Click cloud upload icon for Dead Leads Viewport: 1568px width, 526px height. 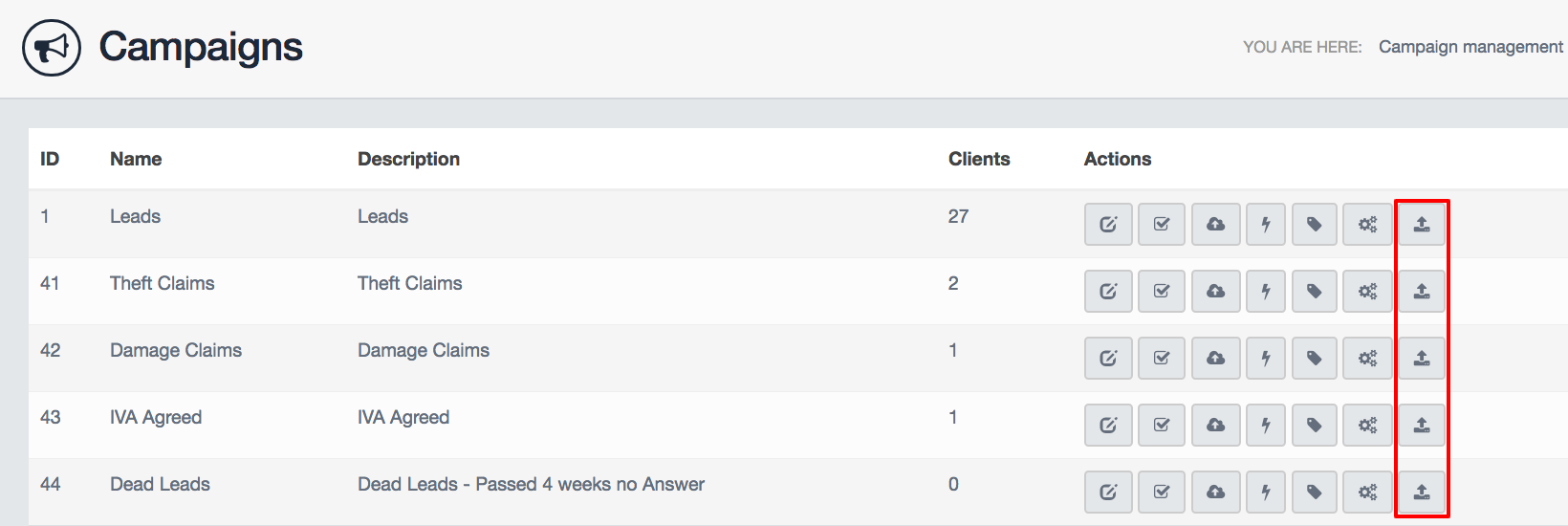1215,493
